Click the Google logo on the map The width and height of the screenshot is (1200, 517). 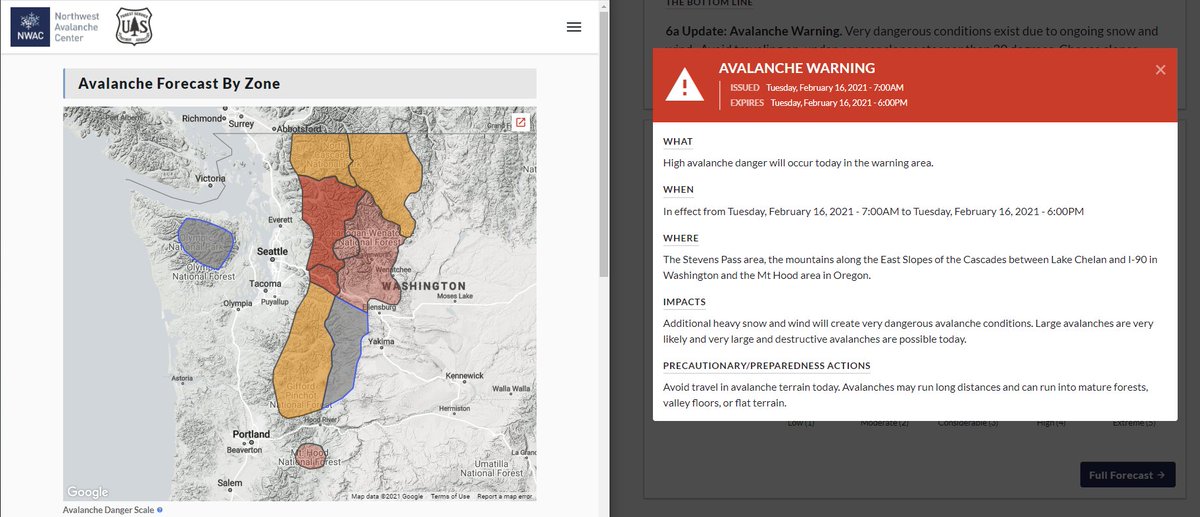click(88, 491)
